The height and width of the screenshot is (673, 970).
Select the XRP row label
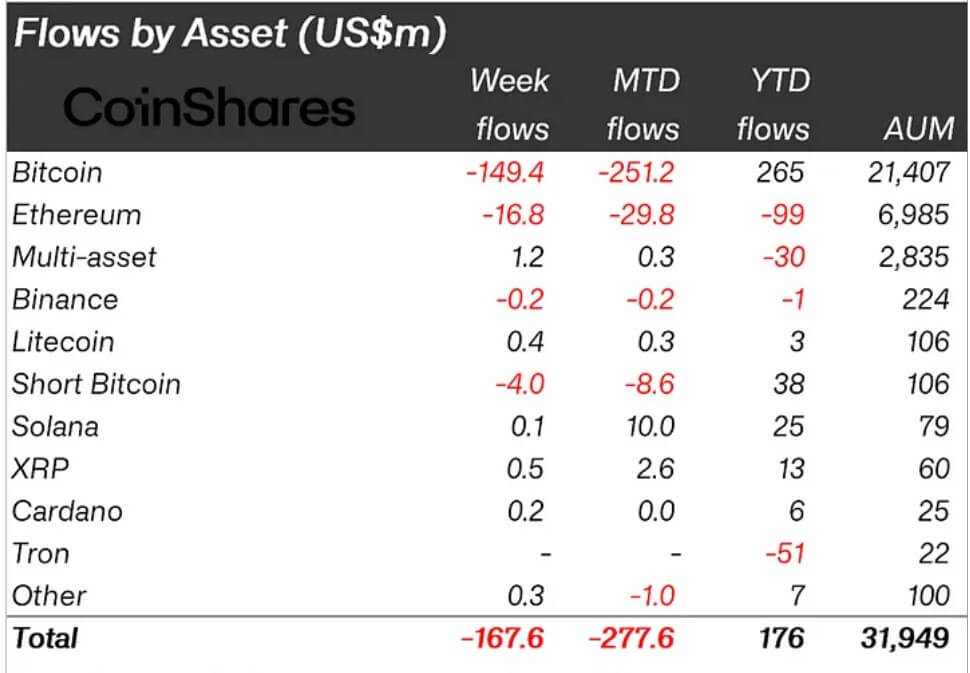click(41, 469)
